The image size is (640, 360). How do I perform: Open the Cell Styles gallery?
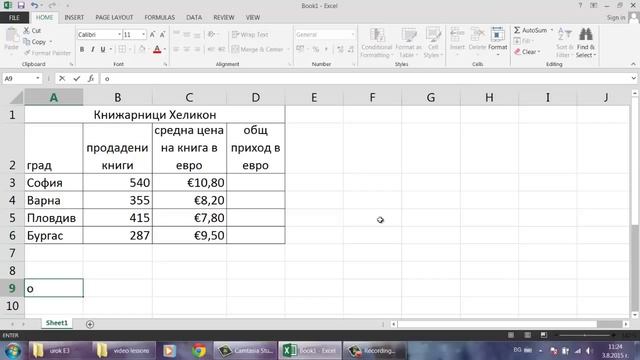tap(433, 43)
